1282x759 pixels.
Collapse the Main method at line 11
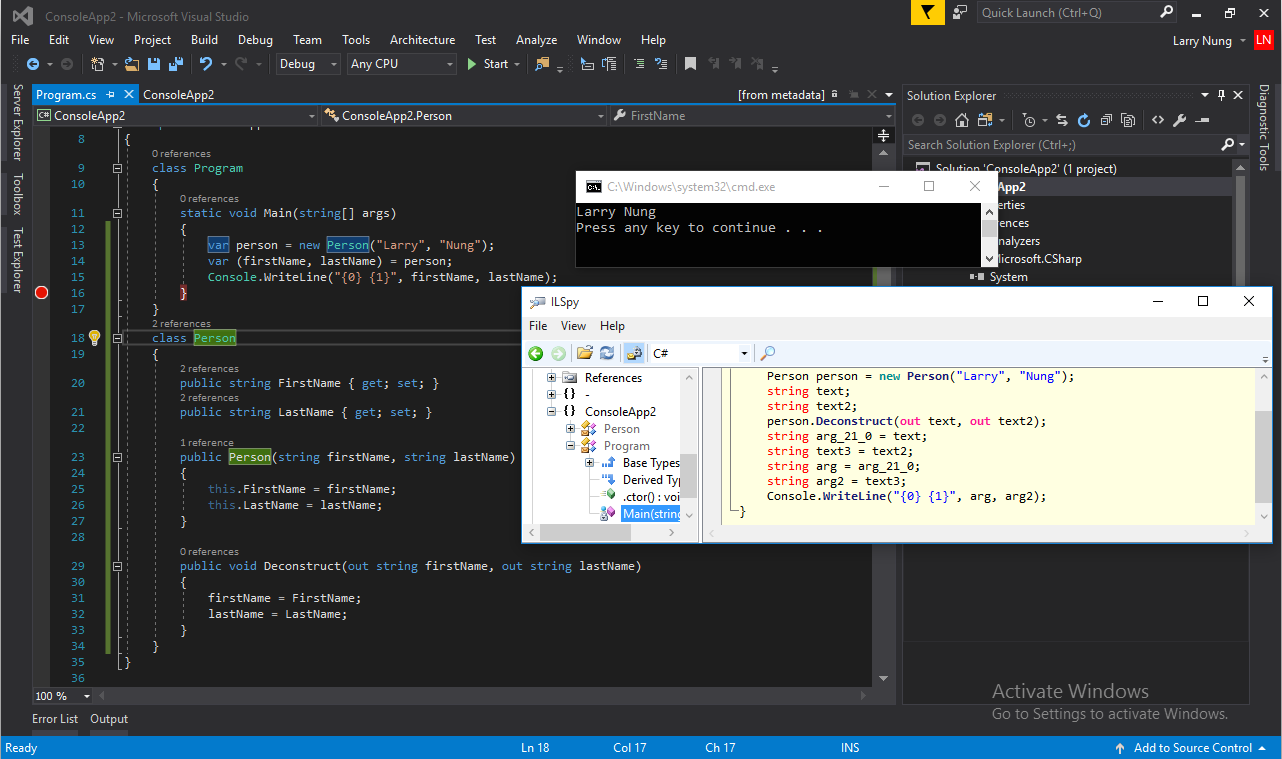point(117,213)
